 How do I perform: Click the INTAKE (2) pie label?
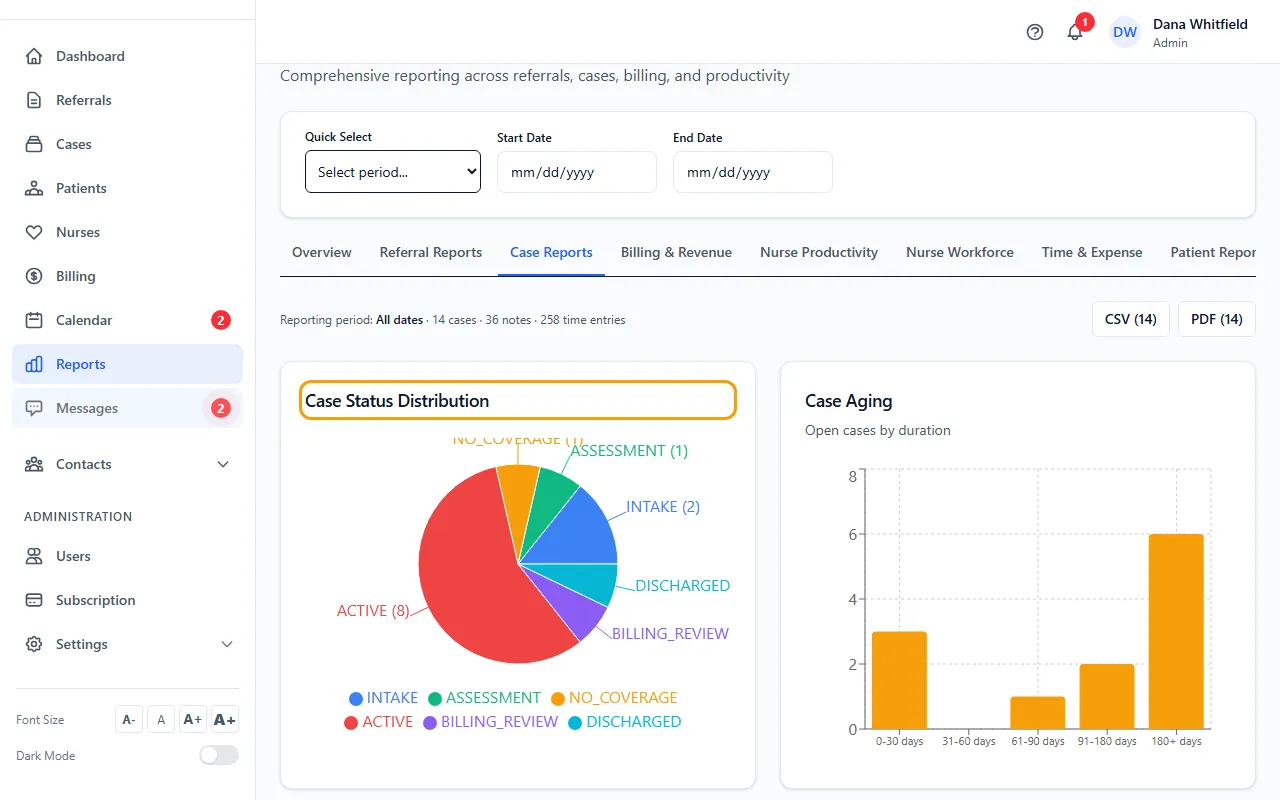[x=663, y=507]
